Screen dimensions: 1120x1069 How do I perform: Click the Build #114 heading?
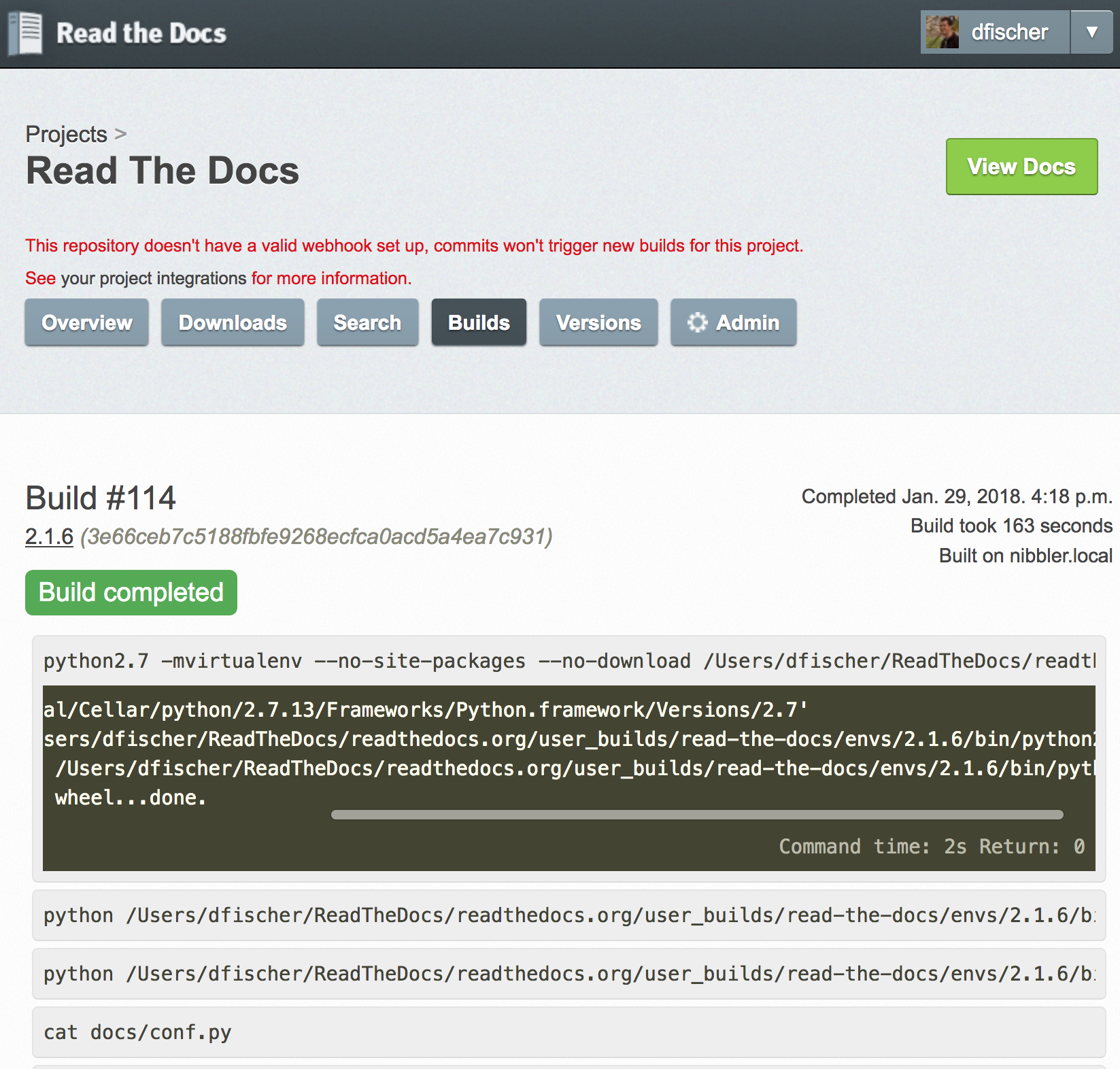101,498
